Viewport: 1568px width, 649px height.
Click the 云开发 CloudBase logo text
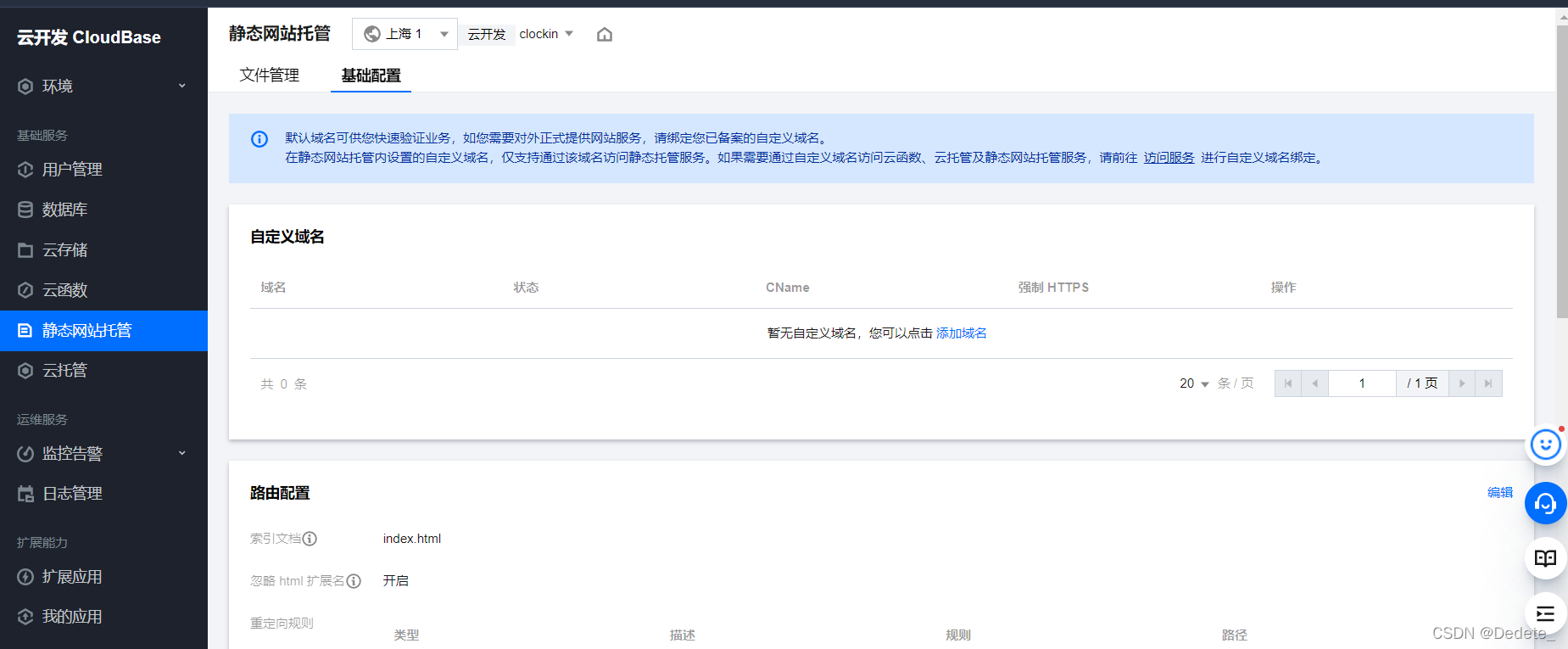89,37
